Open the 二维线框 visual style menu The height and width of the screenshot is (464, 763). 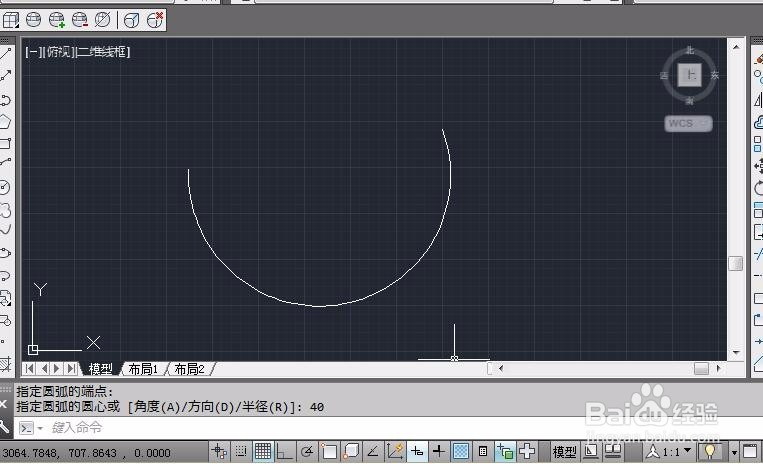point(103,52)
